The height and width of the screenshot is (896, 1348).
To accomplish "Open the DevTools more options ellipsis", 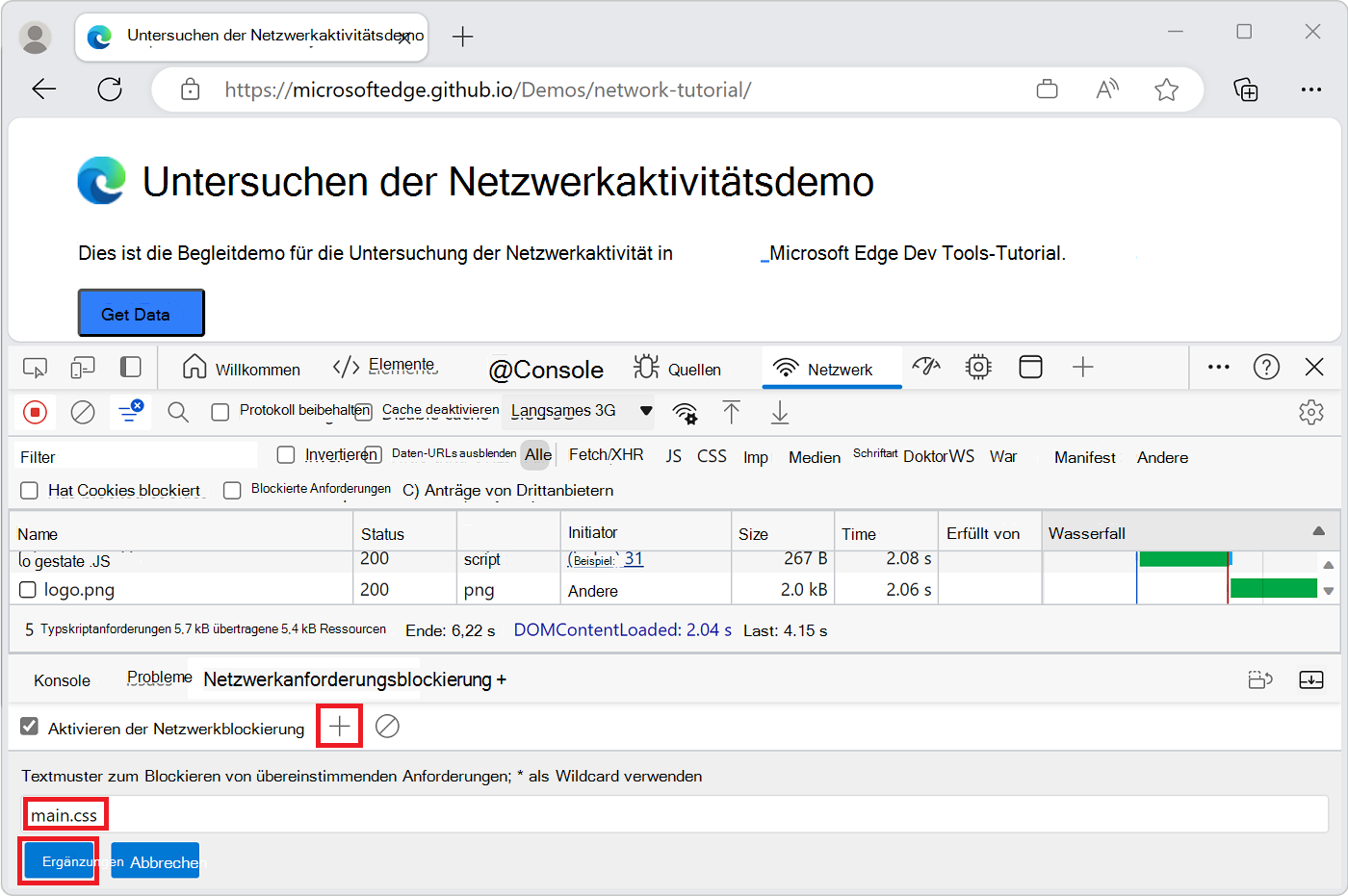I will [1218, 367].
